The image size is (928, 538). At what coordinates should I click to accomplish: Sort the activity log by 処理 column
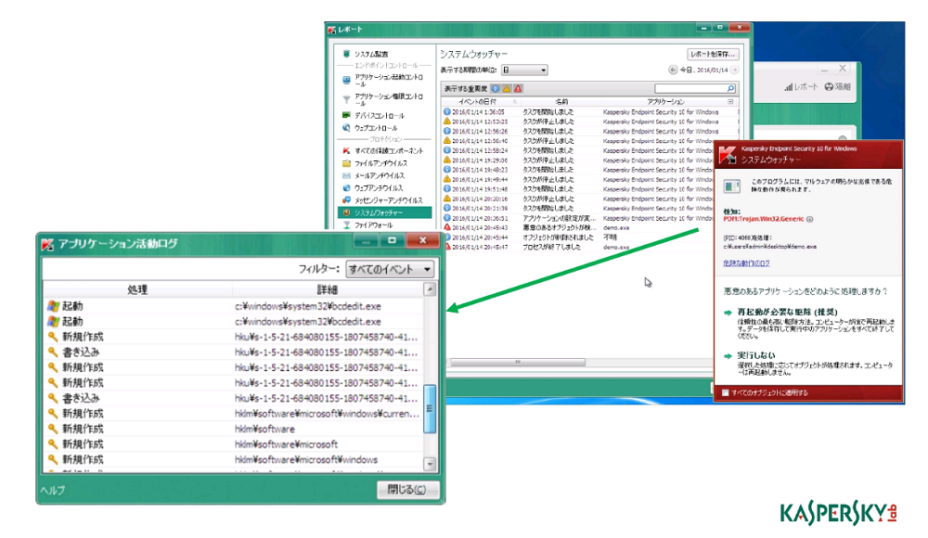[x=137, y=289]
